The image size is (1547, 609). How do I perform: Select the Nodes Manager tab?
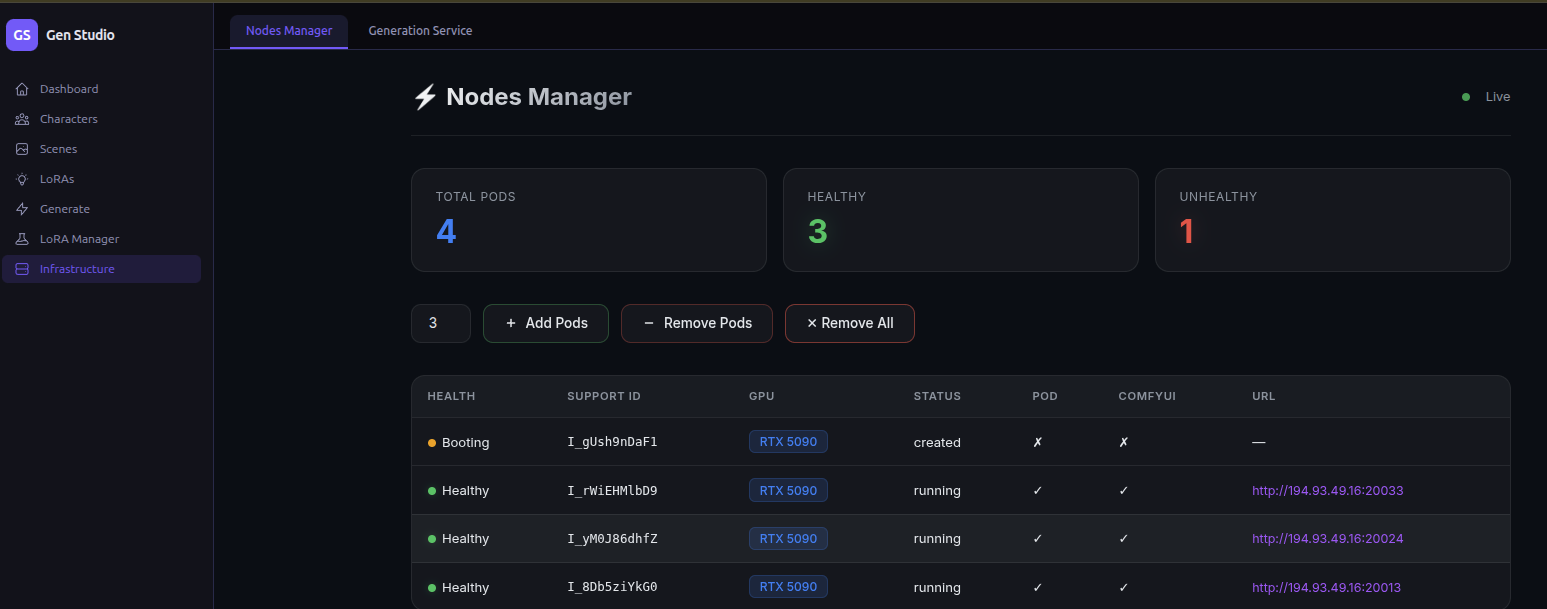[x=289, y=31]
